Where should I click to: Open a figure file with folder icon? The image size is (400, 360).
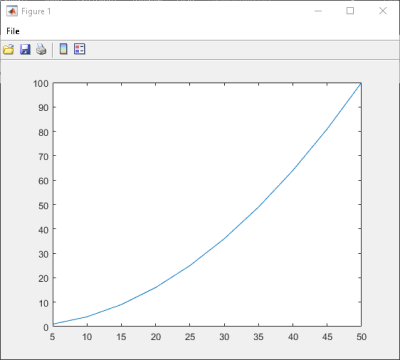tap(8, 49)
